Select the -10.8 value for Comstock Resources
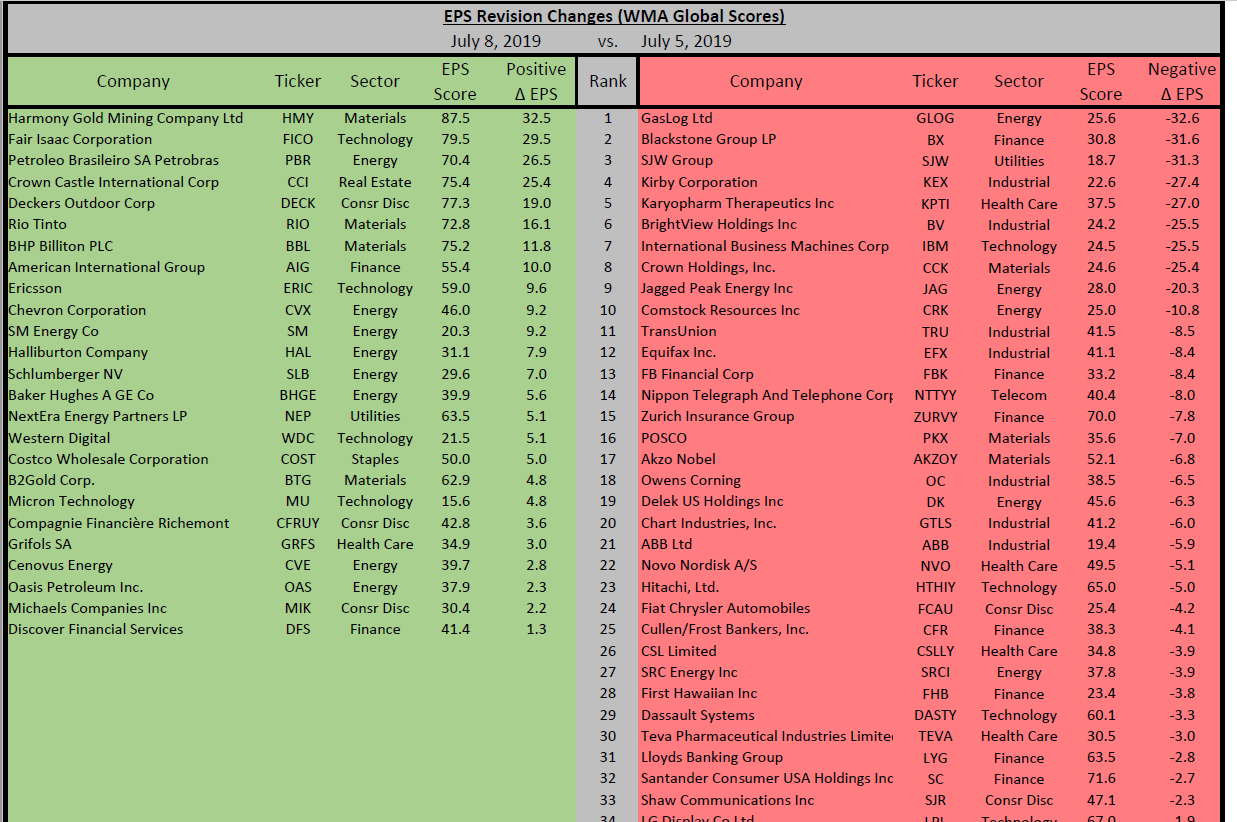The height and width of the screenshot is (822, 1237). coord(1181,310)
